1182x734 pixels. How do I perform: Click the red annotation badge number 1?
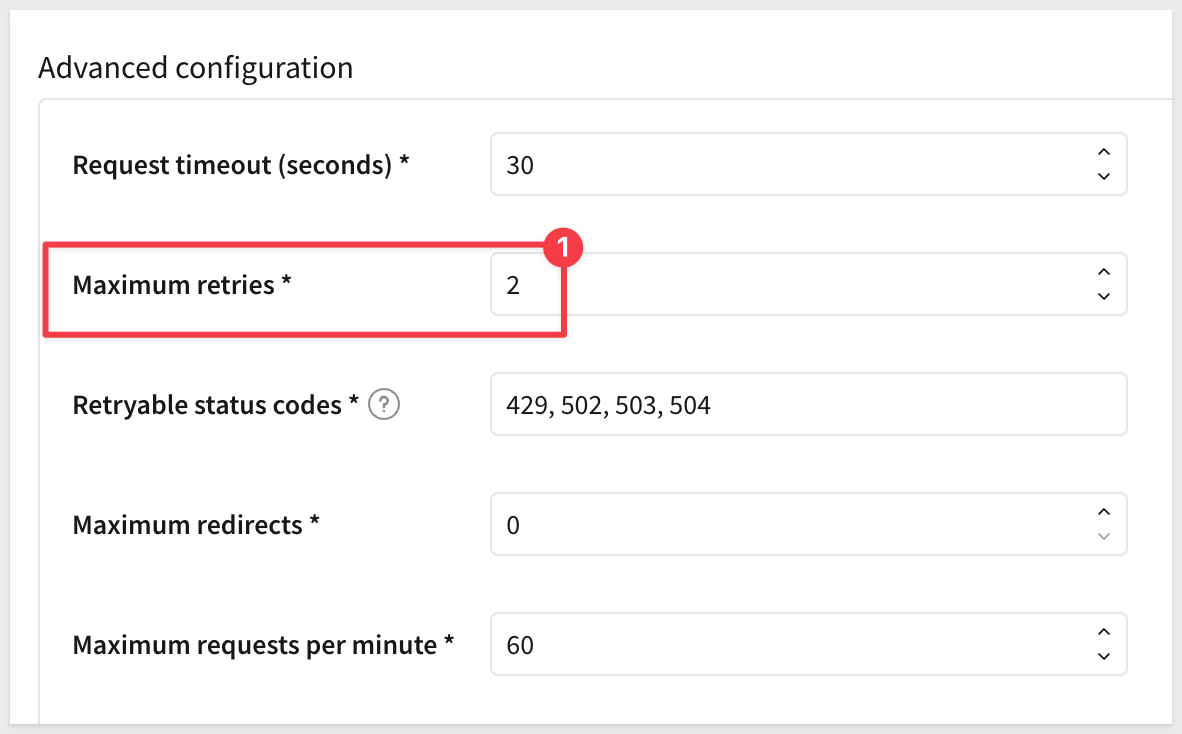tap(562, 247)
